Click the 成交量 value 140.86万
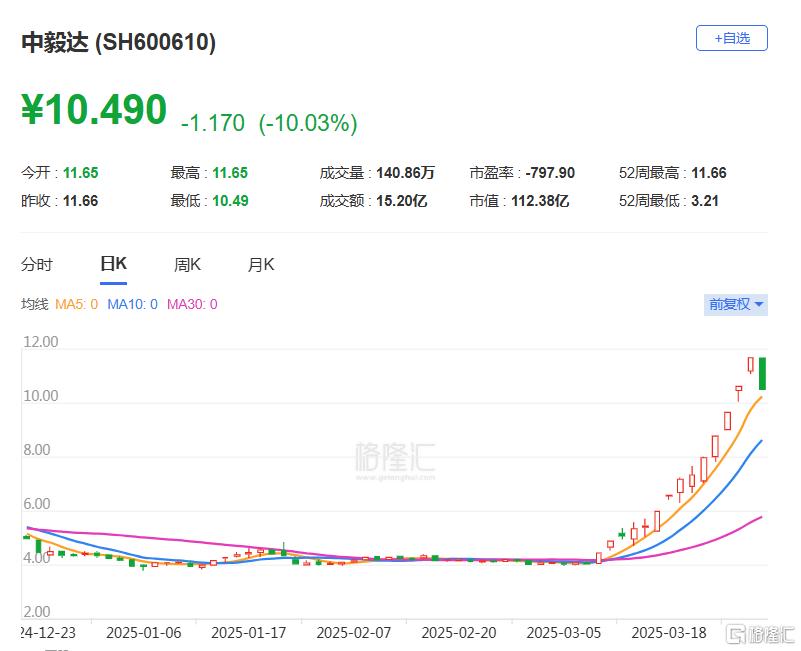Screen dimensions: 801x651 tap(405, 173)
